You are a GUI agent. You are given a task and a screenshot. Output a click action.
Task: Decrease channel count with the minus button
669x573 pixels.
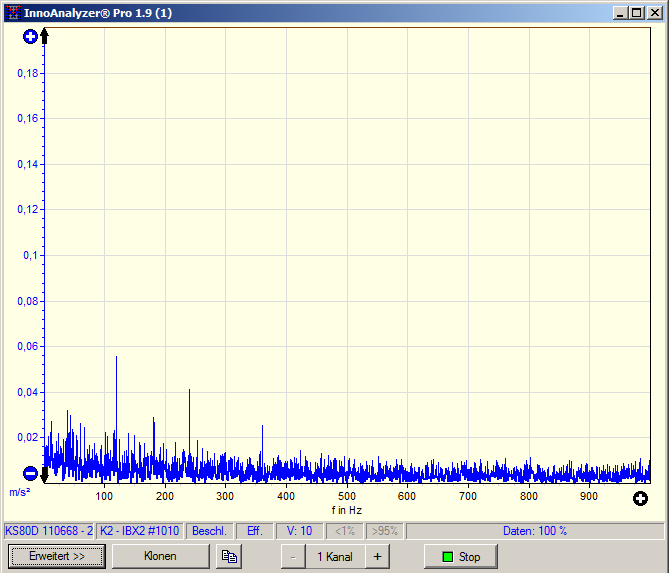click(292, 557)
